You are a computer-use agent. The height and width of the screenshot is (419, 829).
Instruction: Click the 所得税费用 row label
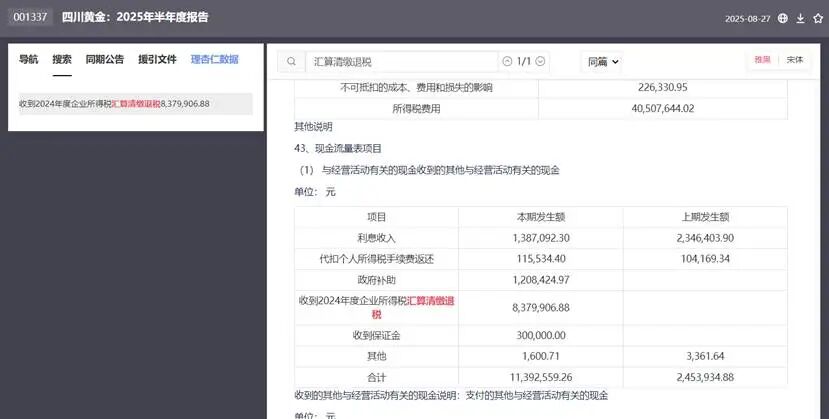pos(417,109)
